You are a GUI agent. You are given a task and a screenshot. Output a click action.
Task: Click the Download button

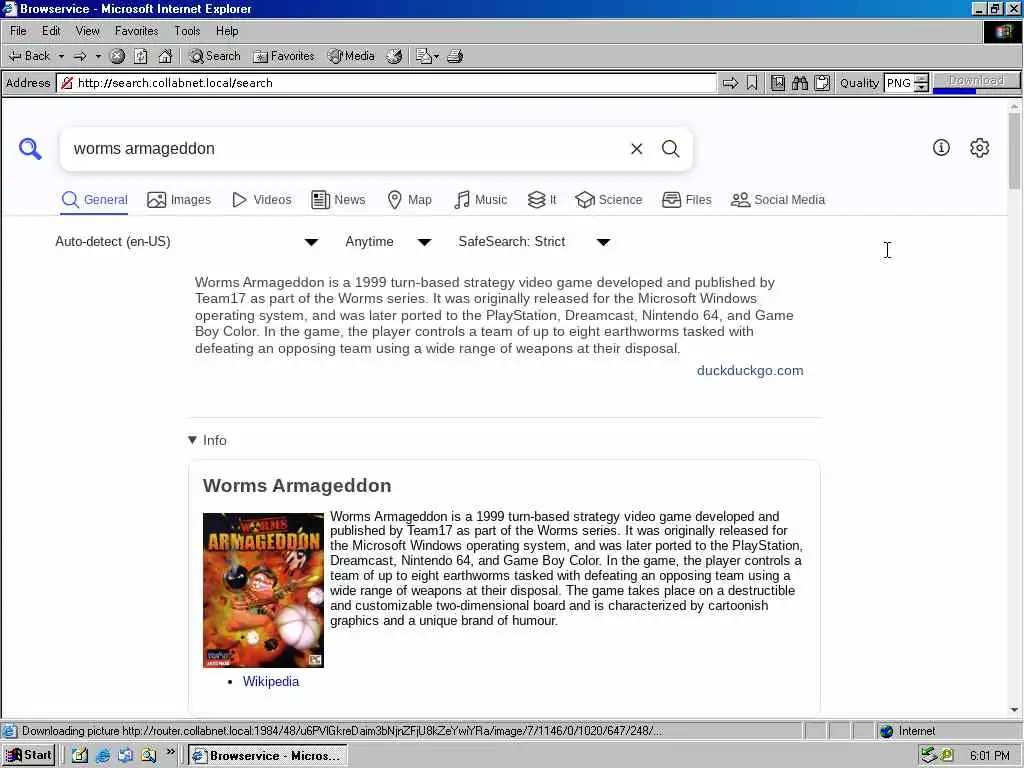[x=976, y=80]
